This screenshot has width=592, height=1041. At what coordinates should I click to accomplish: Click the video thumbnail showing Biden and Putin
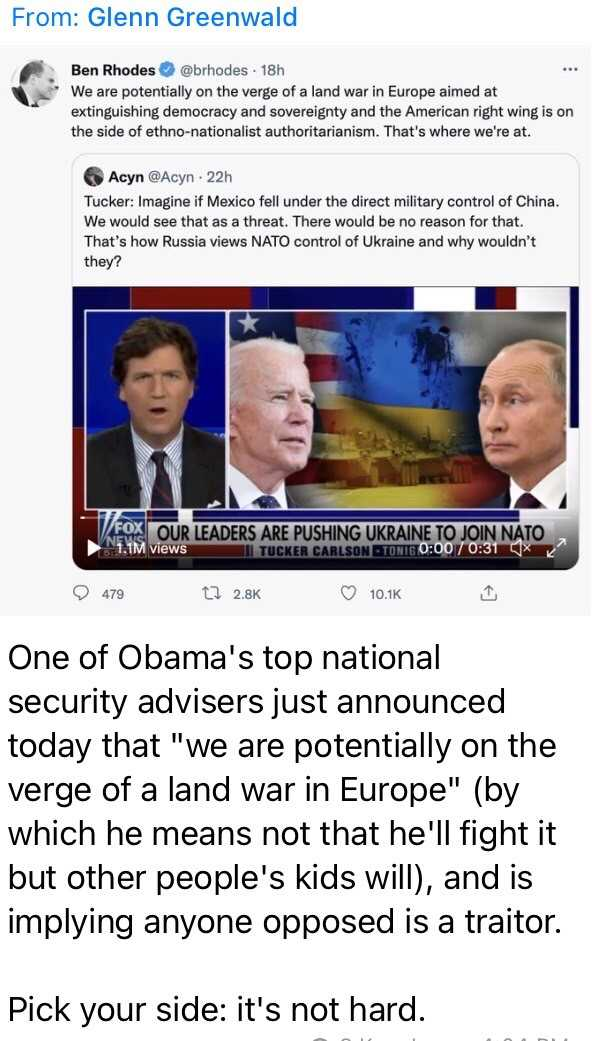click(x=397, y=410)
